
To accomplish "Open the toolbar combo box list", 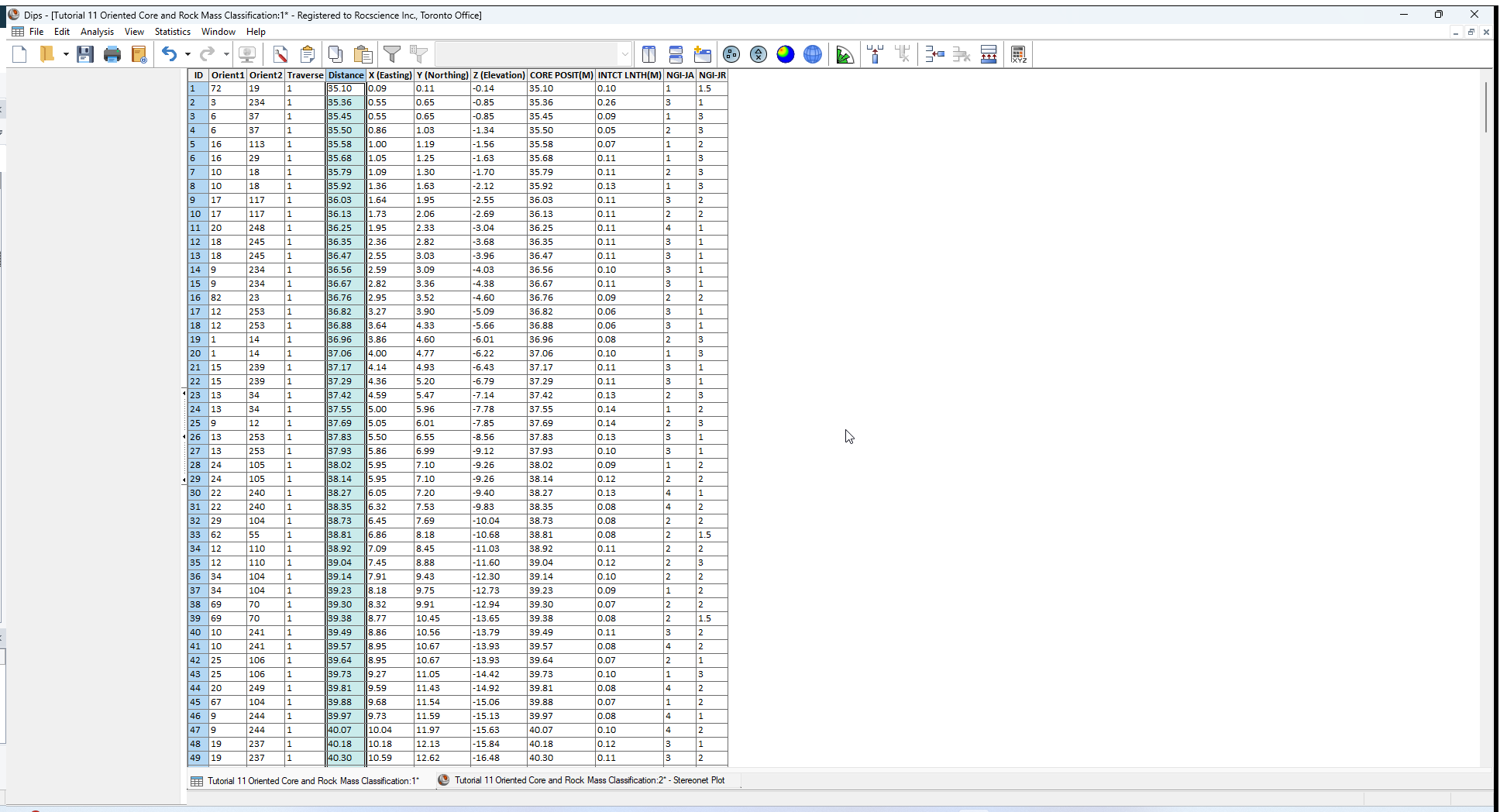I will (x=624, y=53).
